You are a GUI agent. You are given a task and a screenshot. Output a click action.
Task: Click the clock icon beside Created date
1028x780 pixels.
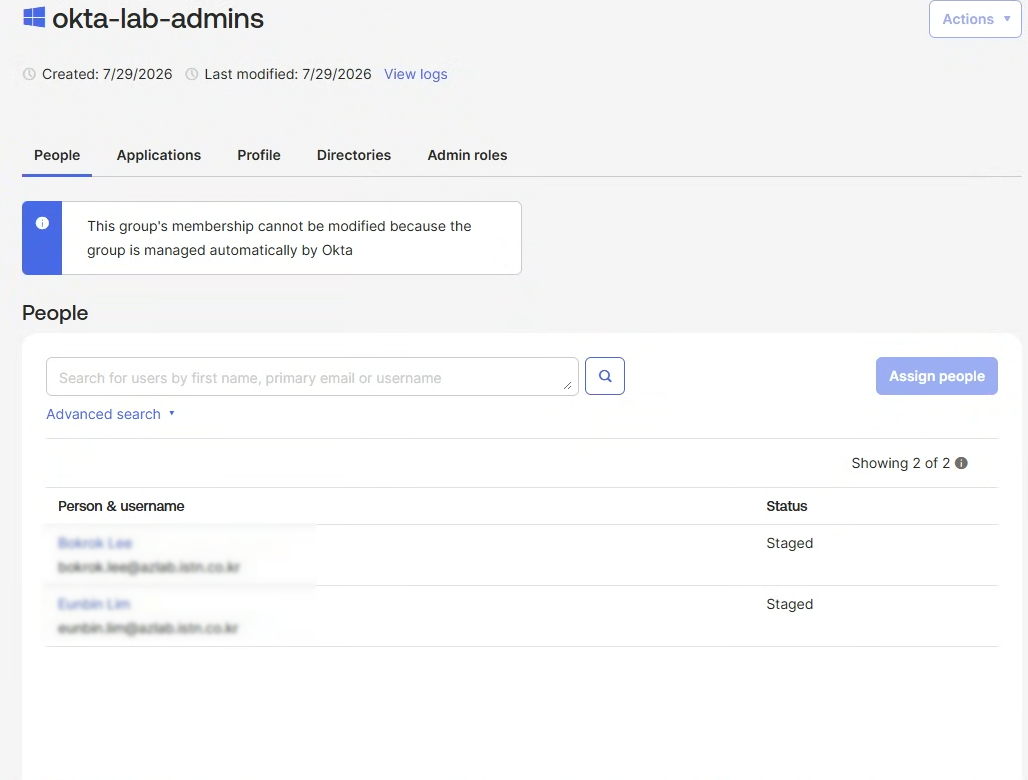(29, 74)
